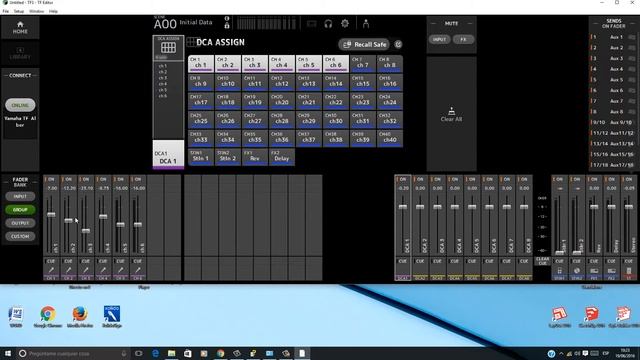Click the ch 2 fader knob

click(68, 220)
